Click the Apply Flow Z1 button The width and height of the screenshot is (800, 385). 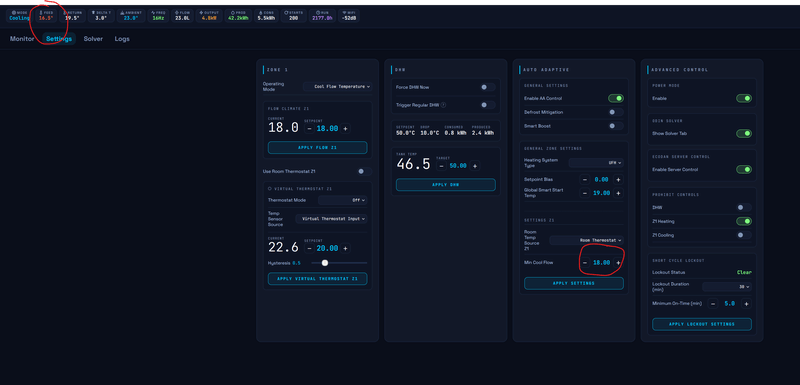(x=317, y=147)
